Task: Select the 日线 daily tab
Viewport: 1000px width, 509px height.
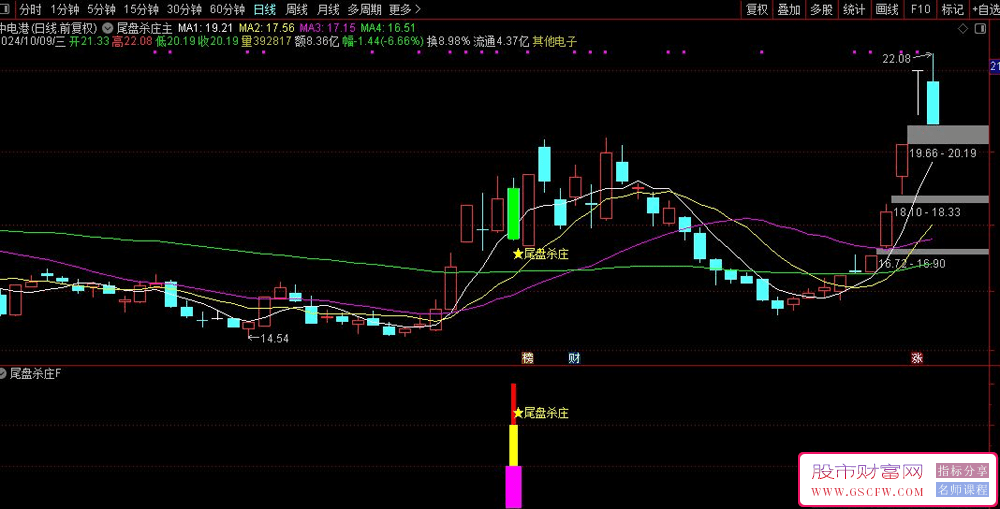Action: (265, 9)
